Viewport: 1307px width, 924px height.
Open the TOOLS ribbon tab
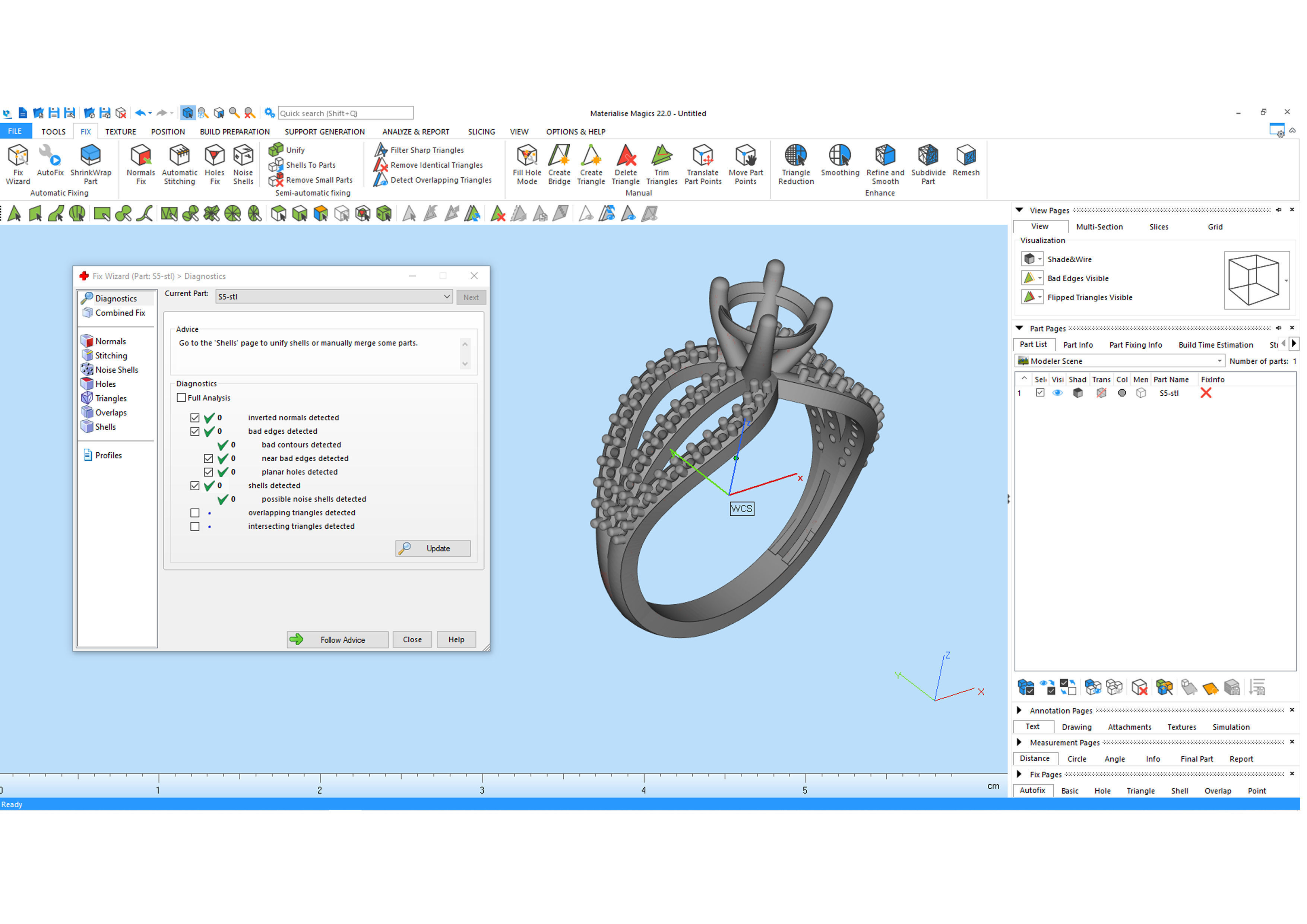click(x=54, y=132)
